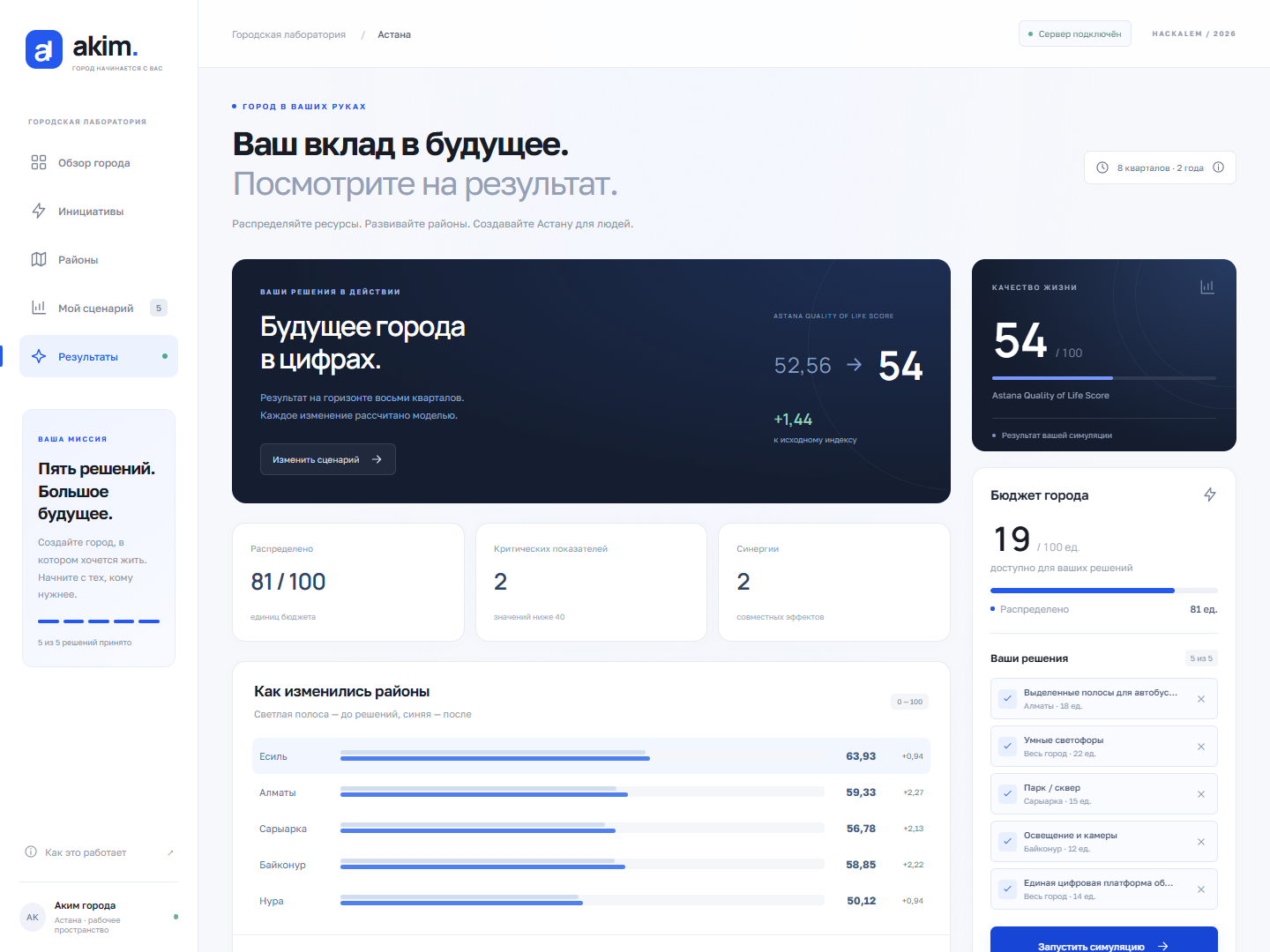Image resolution: width=1270 pixels, height=952 pixels.
Task: Open the Инициативы section
Action: pyautogui.click(x=99, y=211)
